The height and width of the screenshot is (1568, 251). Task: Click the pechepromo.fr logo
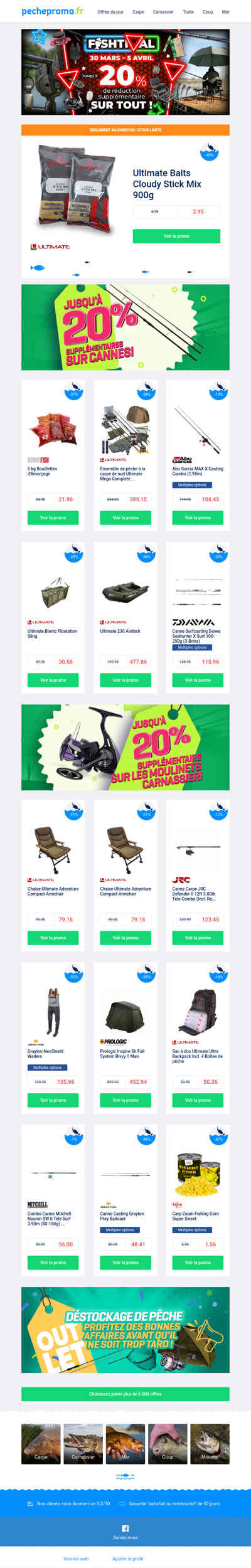coord(53,11)
